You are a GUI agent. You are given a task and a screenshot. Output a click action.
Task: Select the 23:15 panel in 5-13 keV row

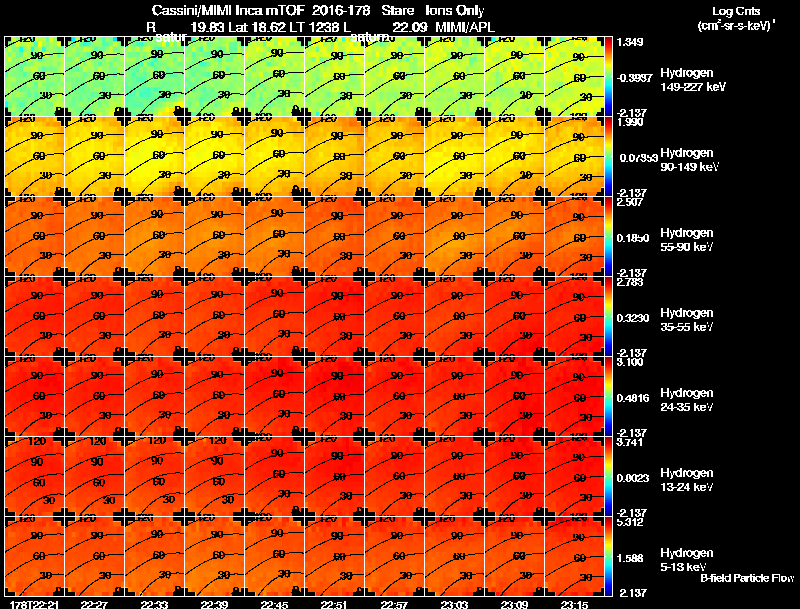pos(574,556)
